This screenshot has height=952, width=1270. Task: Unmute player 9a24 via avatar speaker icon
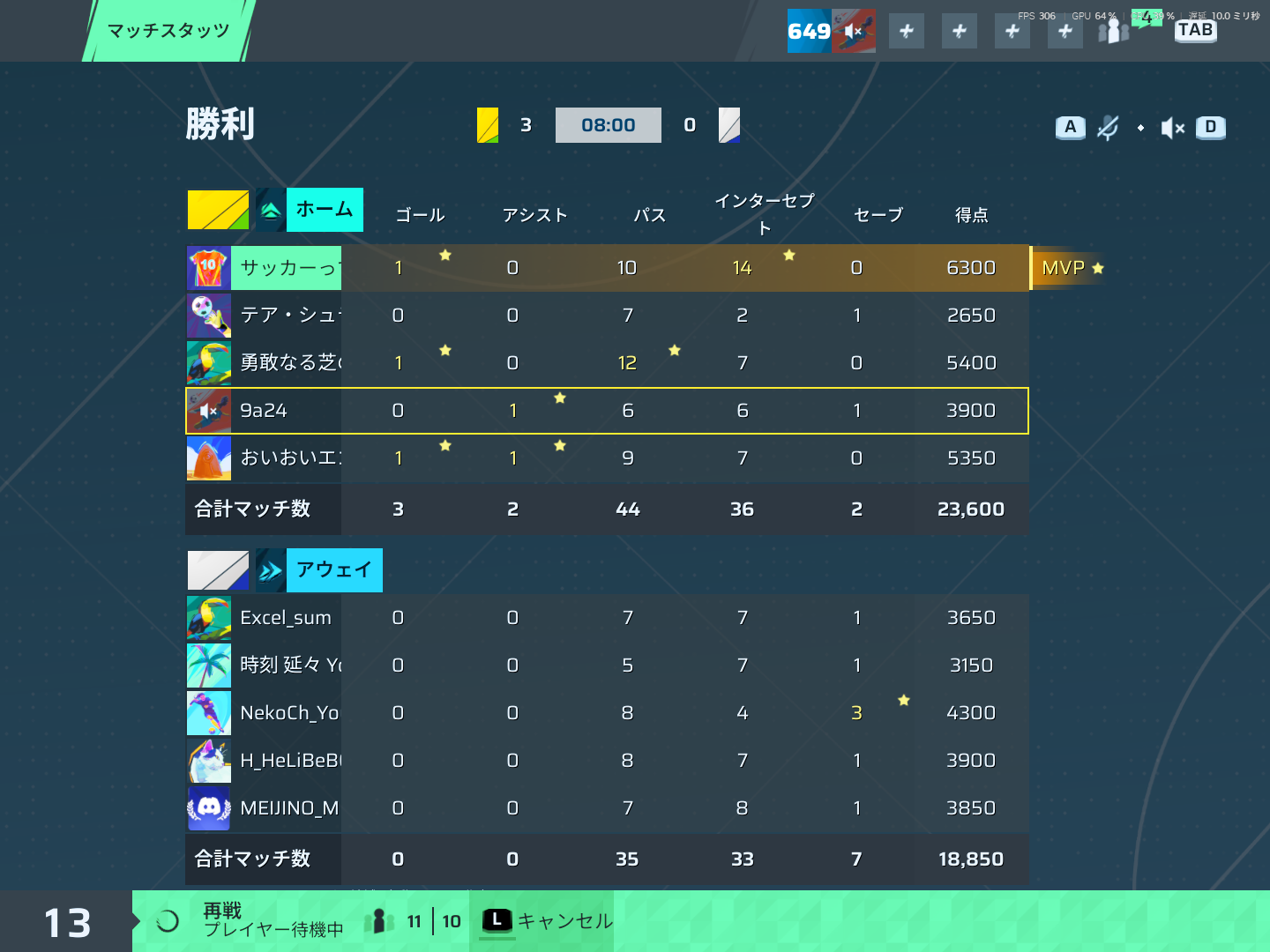209,411
